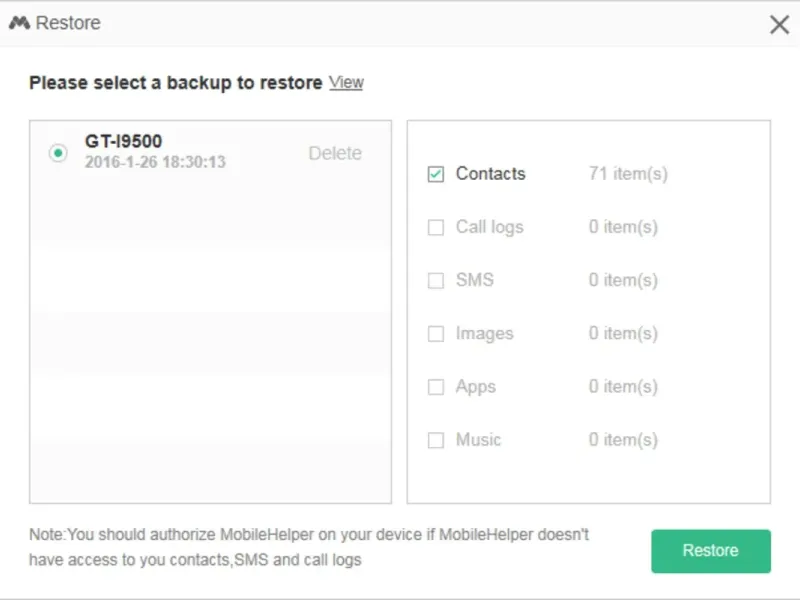Click the GT-I9500 backup name text
The image size is (800, 600).
tap(123, 142)
